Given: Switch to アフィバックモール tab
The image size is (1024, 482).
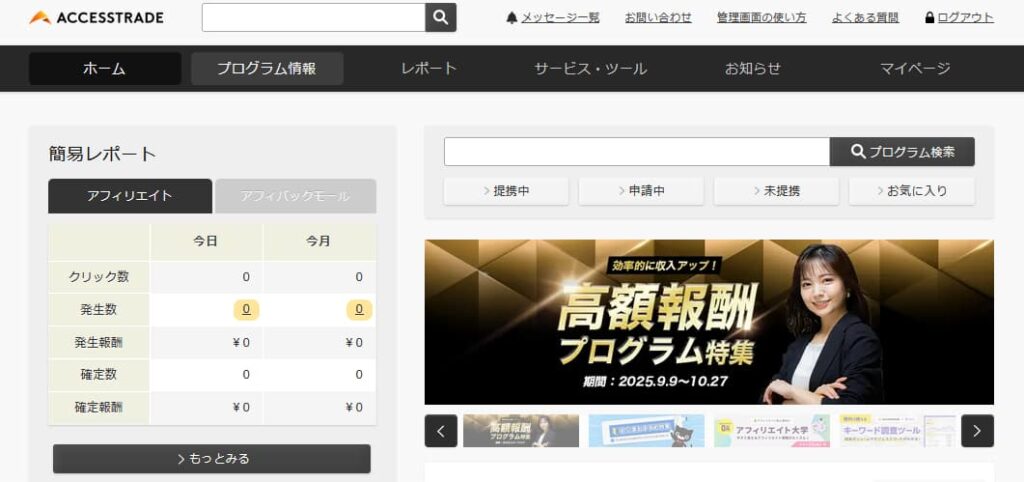Looking at the screenshot, I should (295, 196).
